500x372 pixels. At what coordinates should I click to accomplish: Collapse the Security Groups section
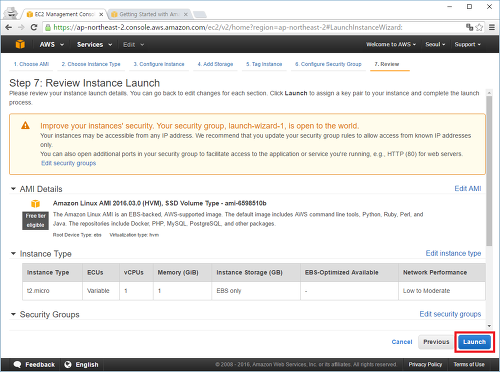(13, 314)
